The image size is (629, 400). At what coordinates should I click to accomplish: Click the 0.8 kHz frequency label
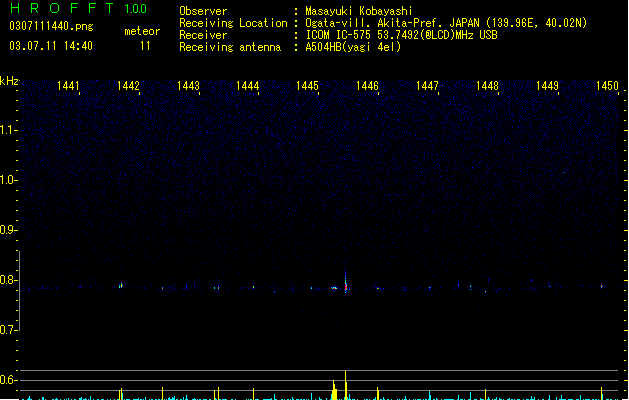tap(8, 280)
